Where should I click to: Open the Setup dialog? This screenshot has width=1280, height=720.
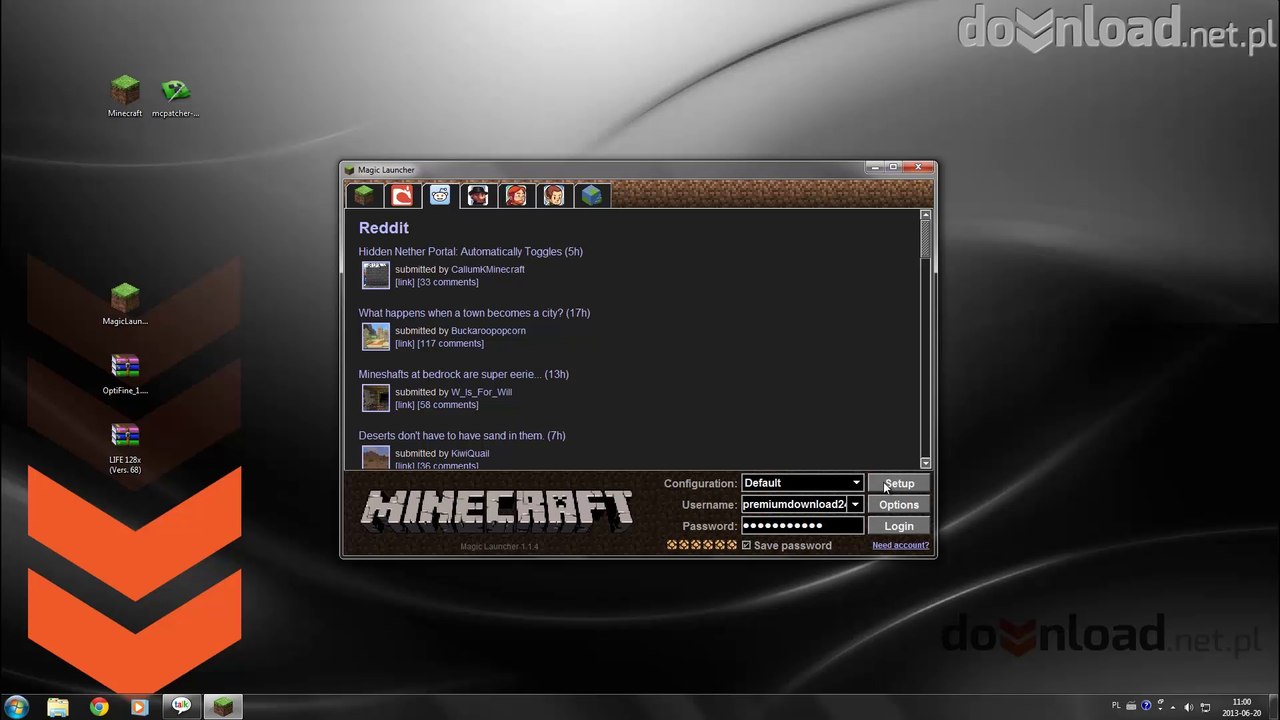899,484
